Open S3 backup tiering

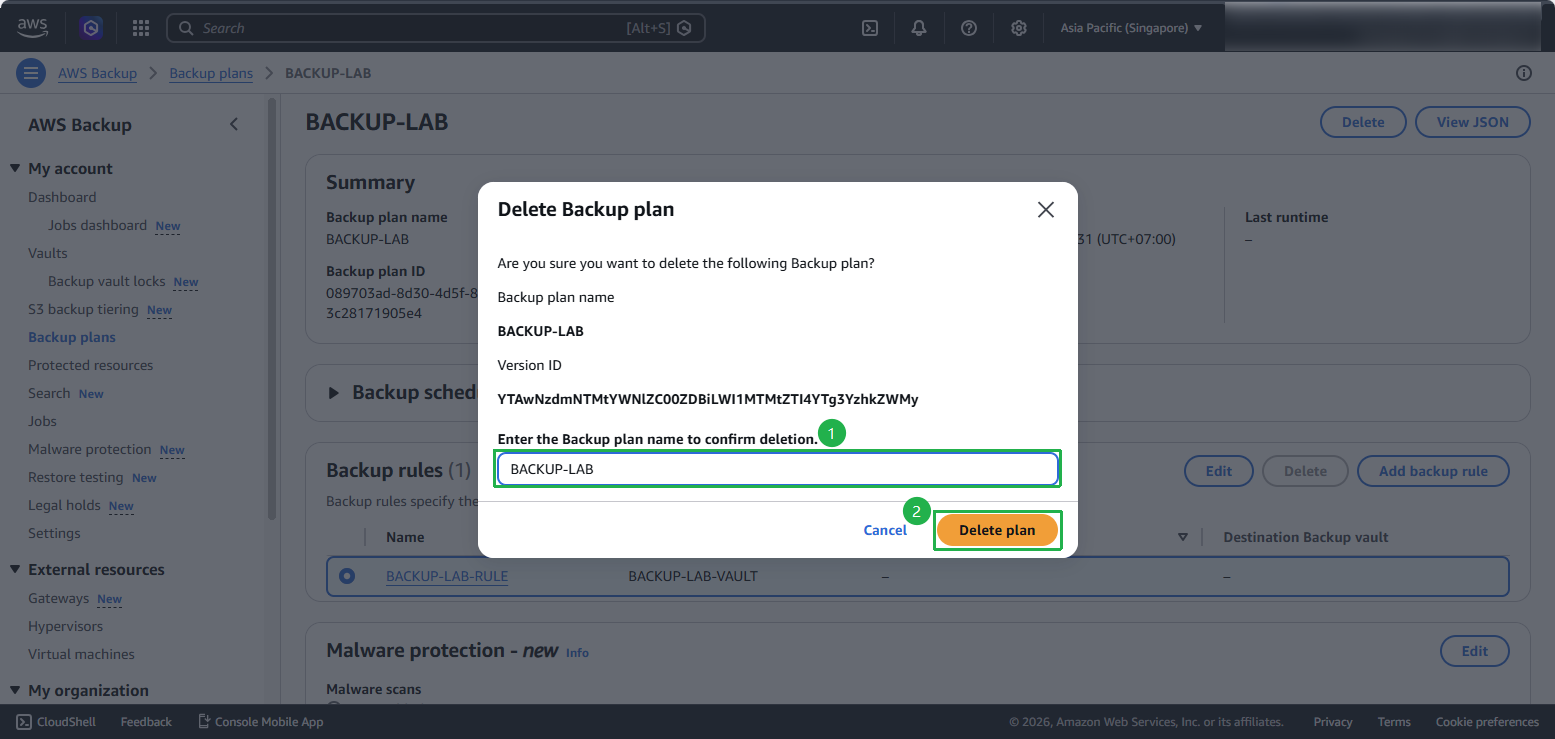click(83, 310)
